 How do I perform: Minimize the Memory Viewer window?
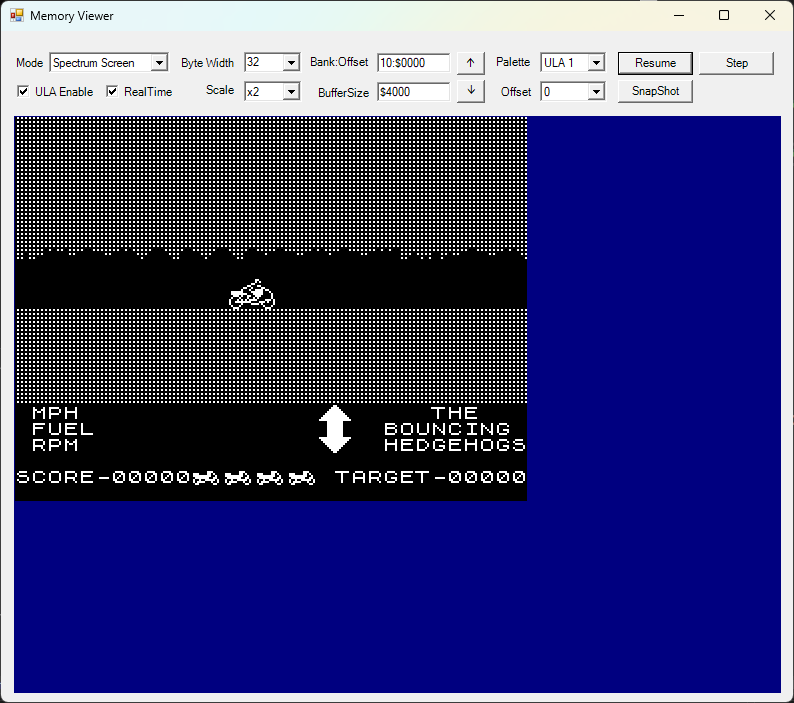679,15
